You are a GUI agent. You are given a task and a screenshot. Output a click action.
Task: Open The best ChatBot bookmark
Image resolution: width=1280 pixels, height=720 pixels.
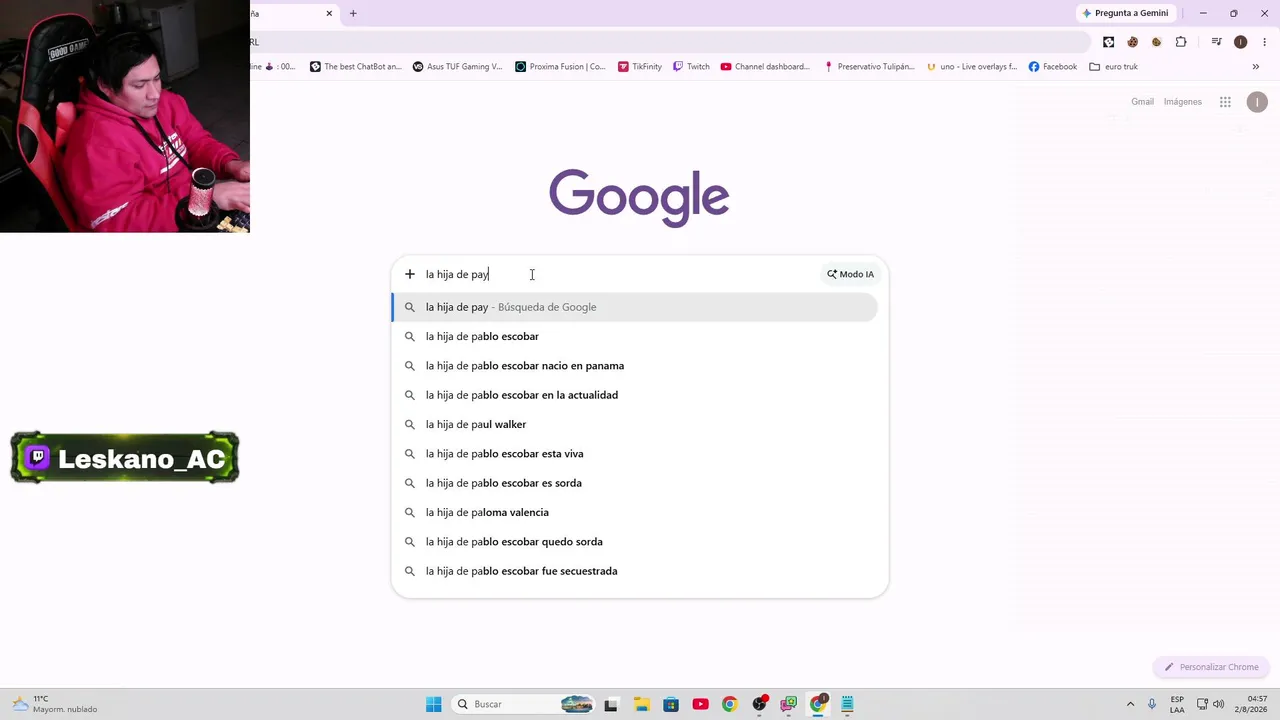tap(356, 67)
